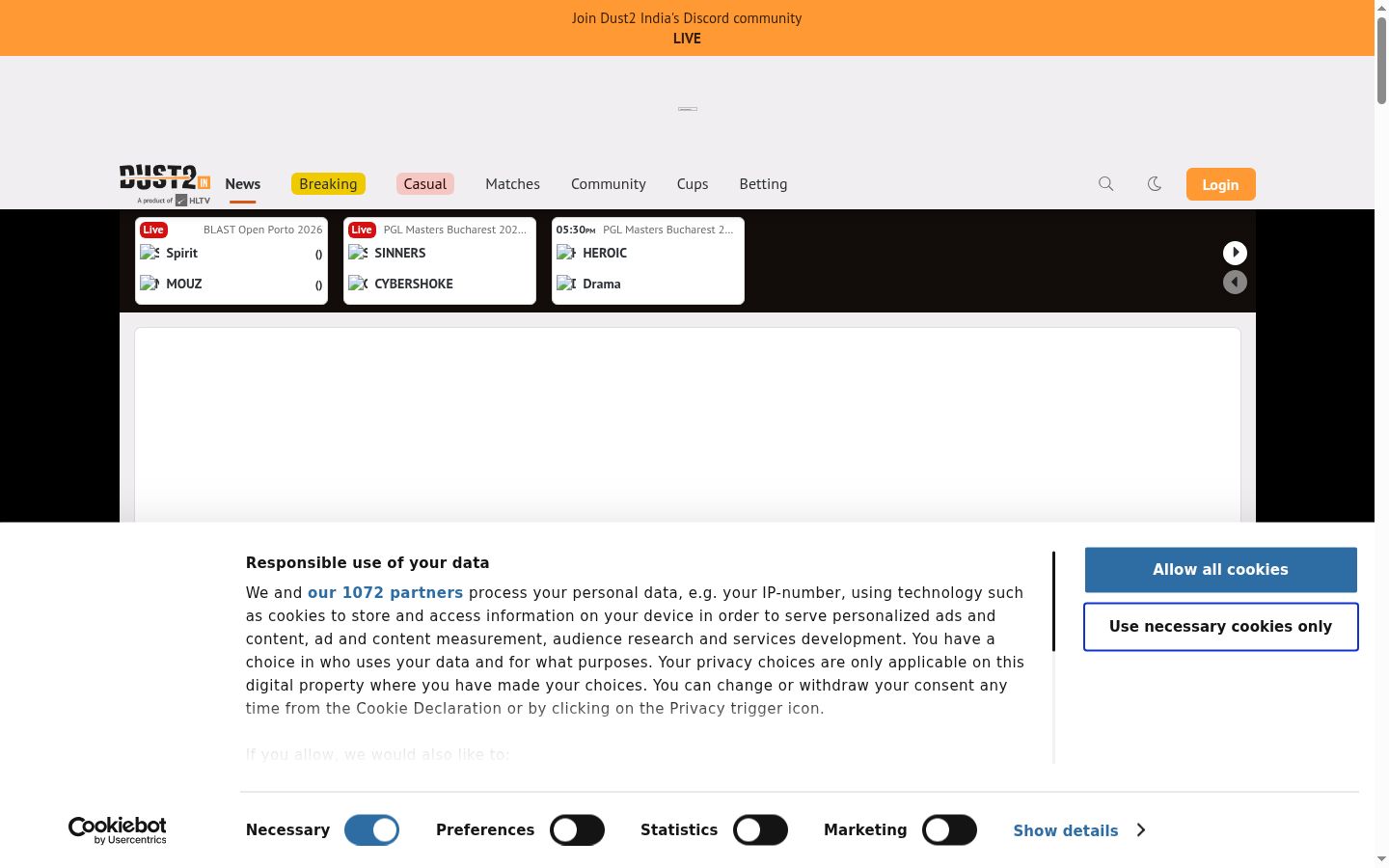Click HEROIC team logo icon
The width and height of the screenshot is (1389, 868).
566,253
